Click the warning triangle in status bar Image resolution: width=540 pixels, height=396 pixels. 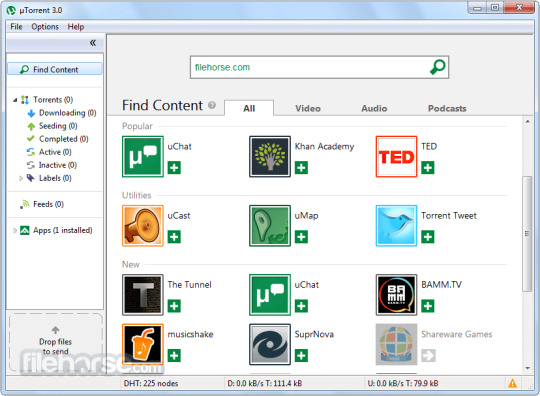[512, 383]
